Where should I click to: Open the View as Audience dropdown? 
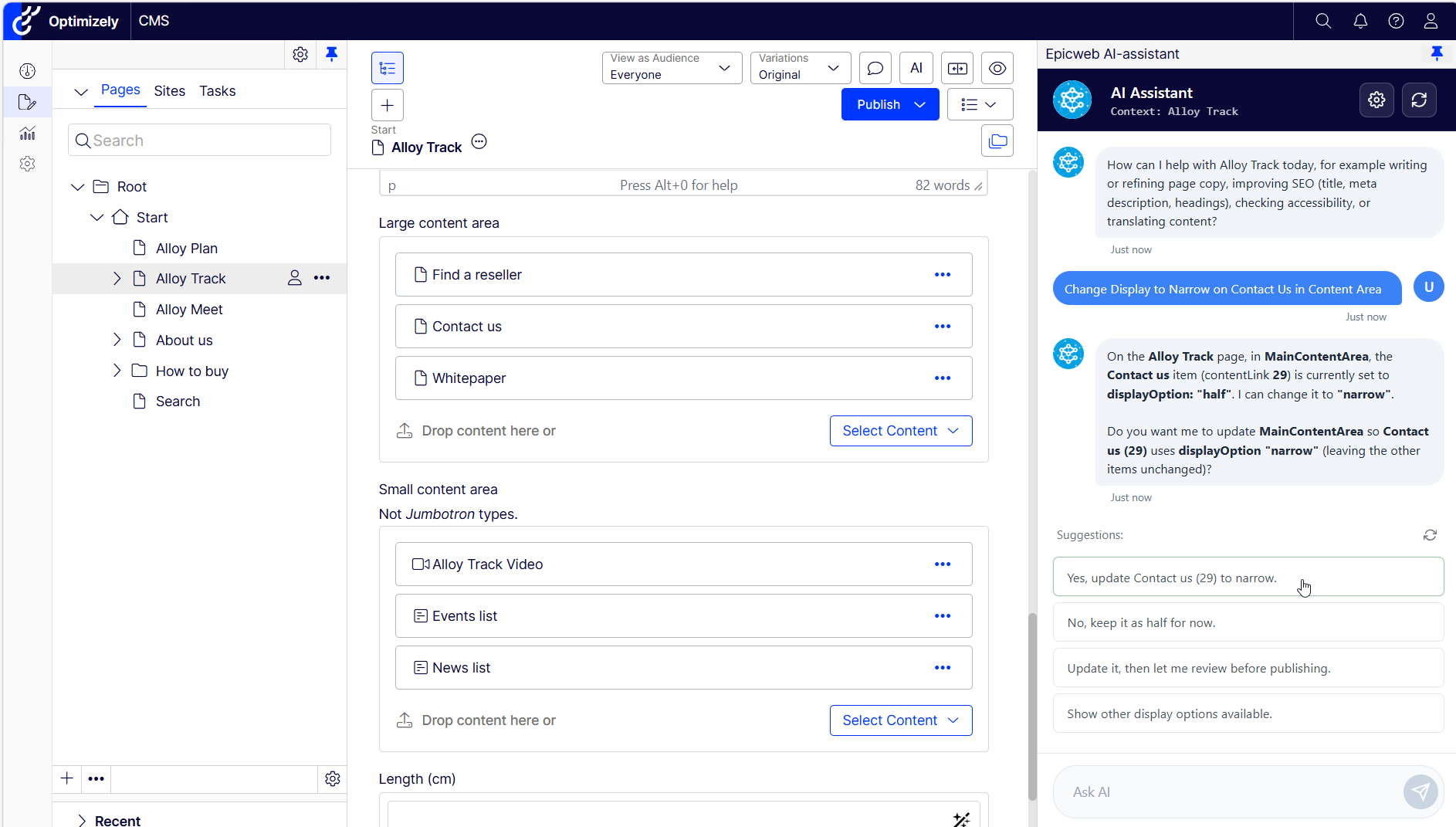671,68
